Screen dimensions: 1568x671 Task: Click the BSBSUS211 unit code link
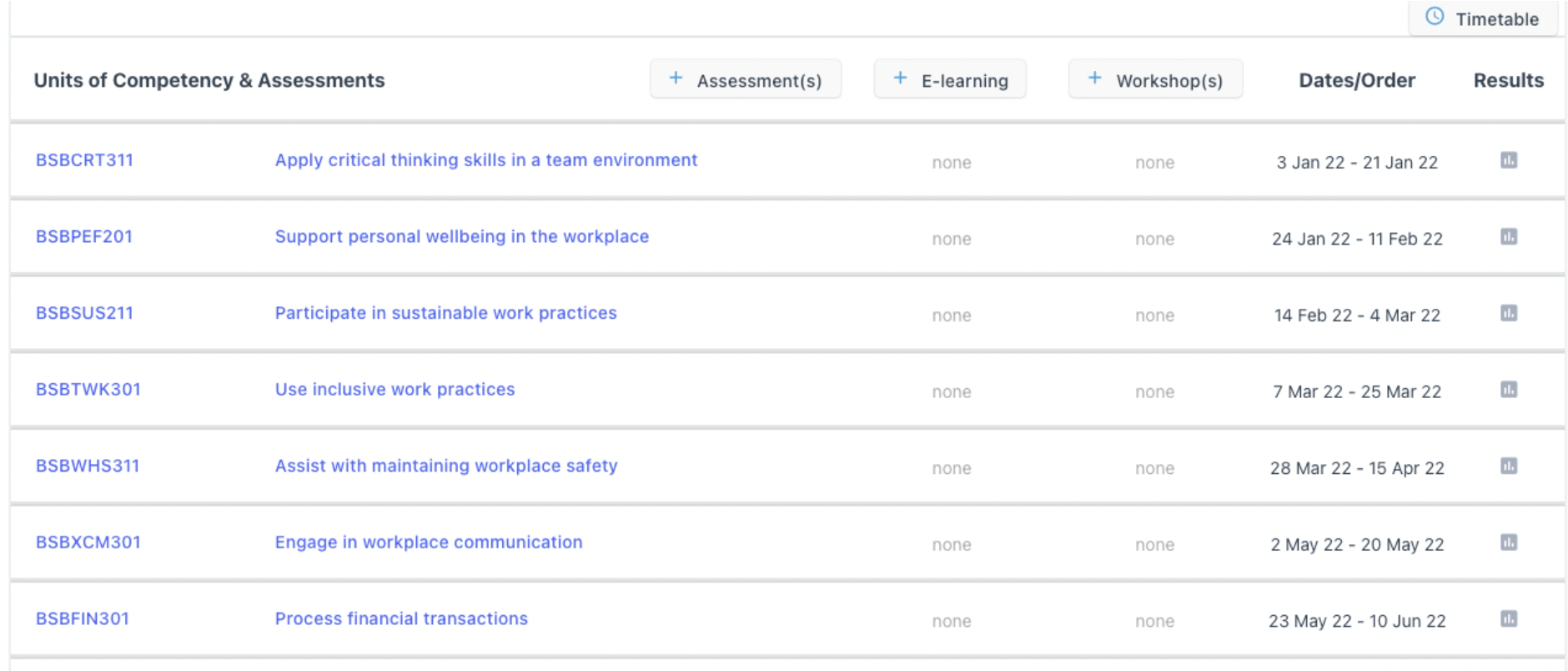pos(84,313)
